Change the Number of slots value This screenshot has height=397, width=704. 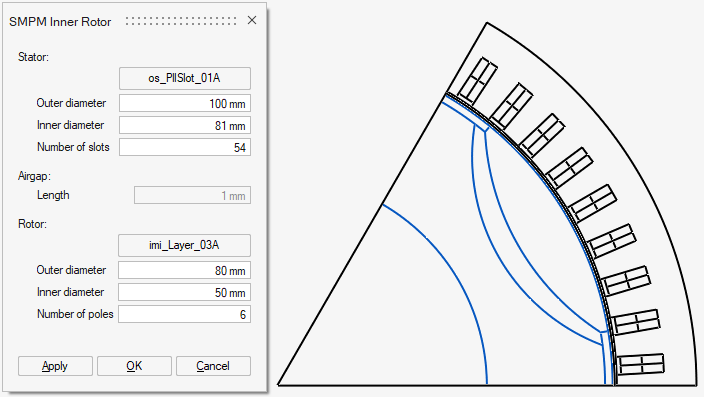(185, 147)
